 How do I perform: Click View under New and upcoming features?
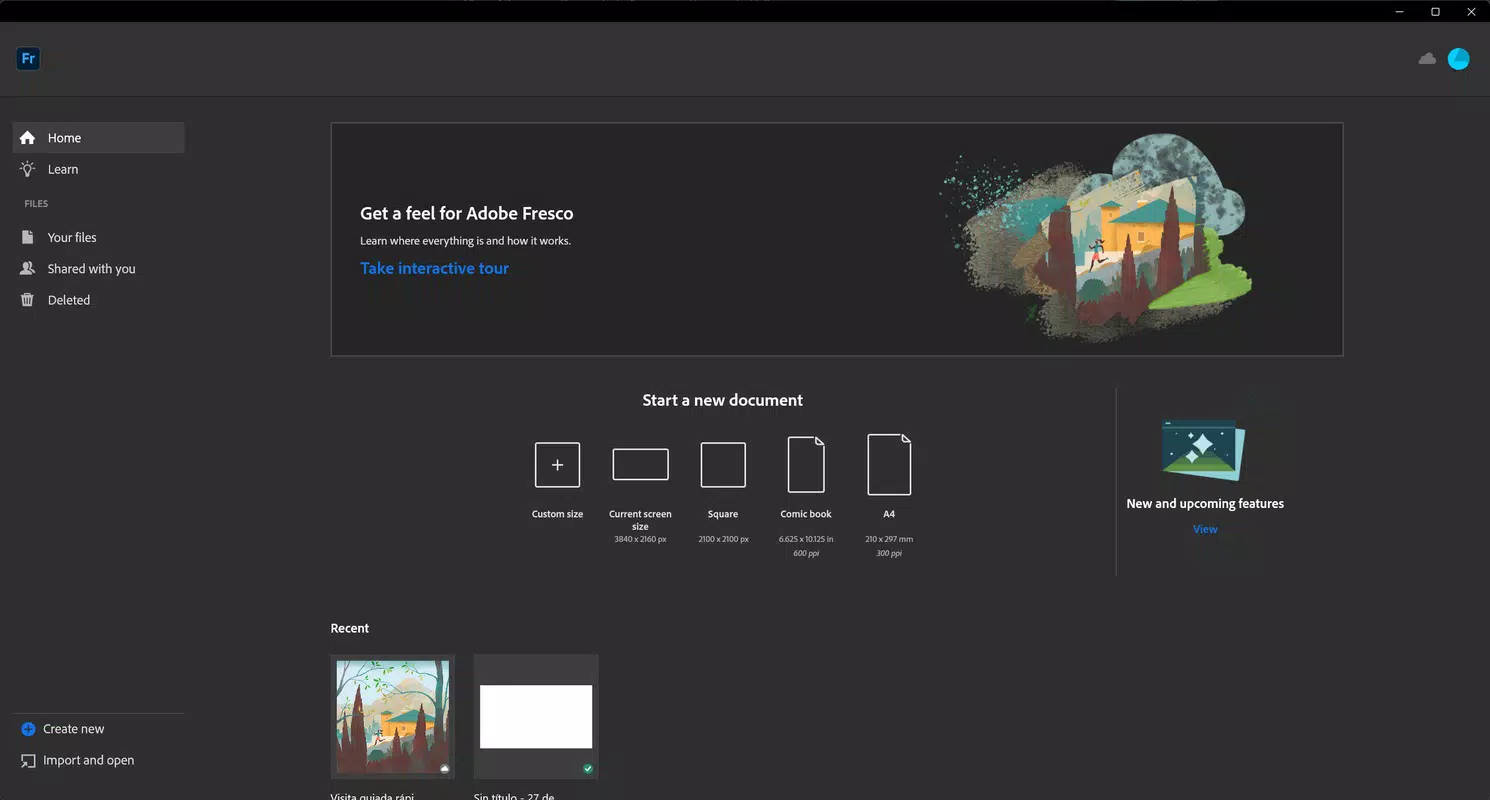click(1205, 529)
